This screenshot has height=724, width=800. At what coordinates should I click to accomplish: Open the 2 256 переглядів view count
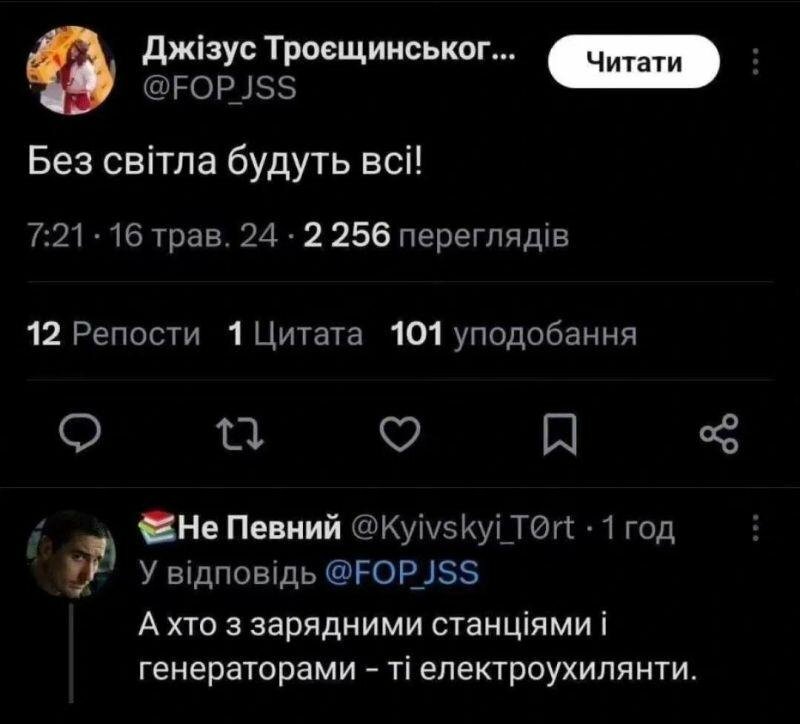[x=436, y=237]
